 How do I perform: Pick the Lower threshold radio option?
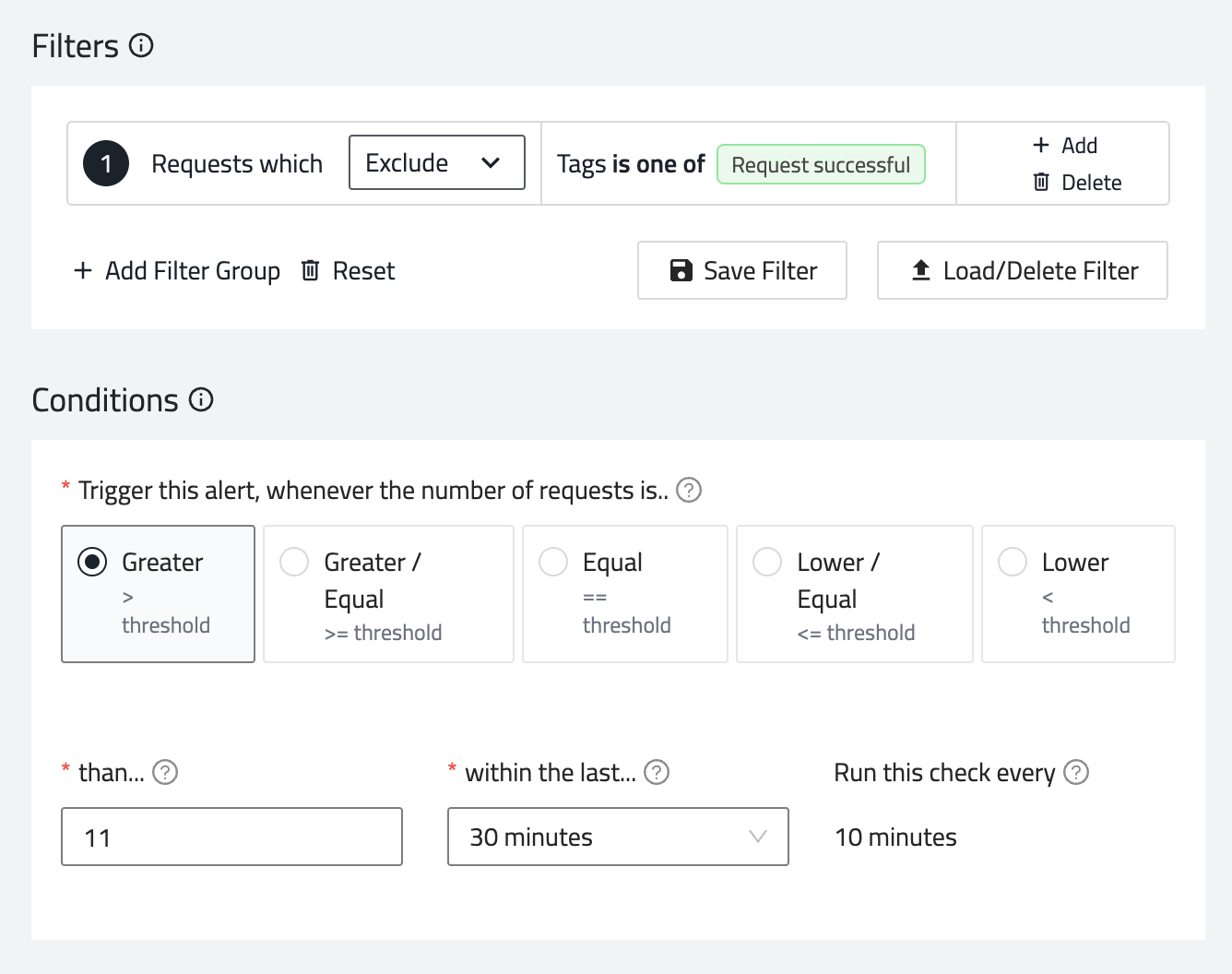click(x=1013, y=562)
